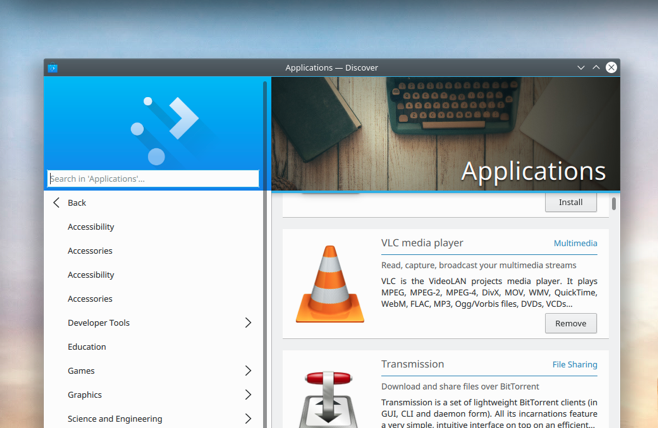The image size is (658, 428).
Task: Open the window menu icon in title bar
Action: [x=53, y=68]
